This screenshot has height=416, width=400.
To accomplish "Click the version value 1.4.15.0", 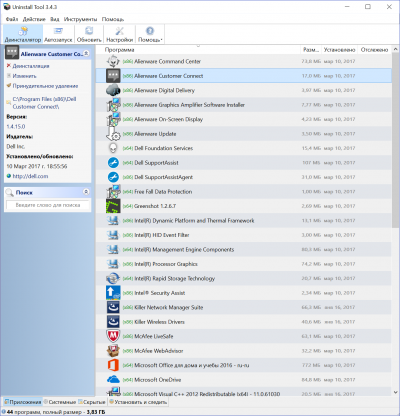I will [x=16, y=126].
